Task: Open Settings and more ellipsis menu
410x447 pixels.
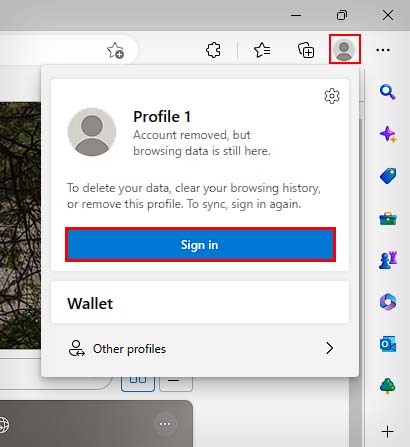Action: tap(383, 50)
